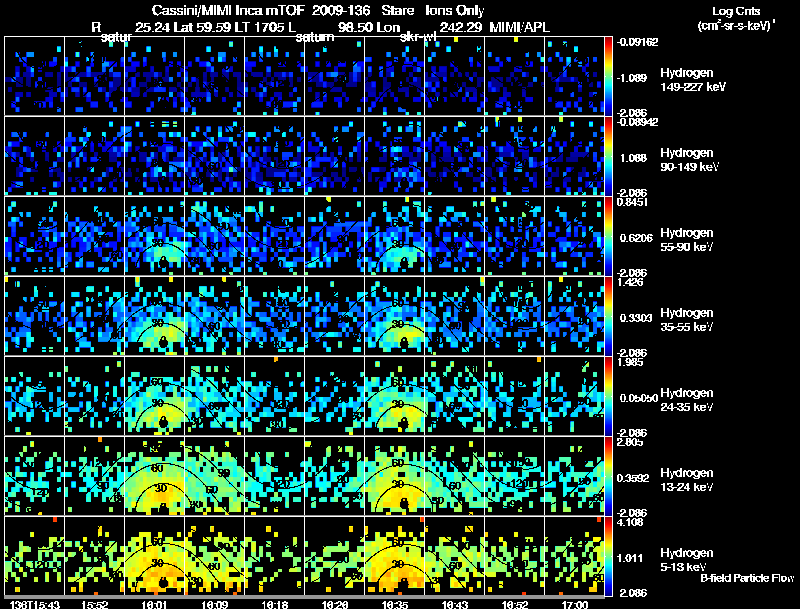Click the 1.011 color scale midpoint
This screenshot has height=609, width=800.
(631, 558)
